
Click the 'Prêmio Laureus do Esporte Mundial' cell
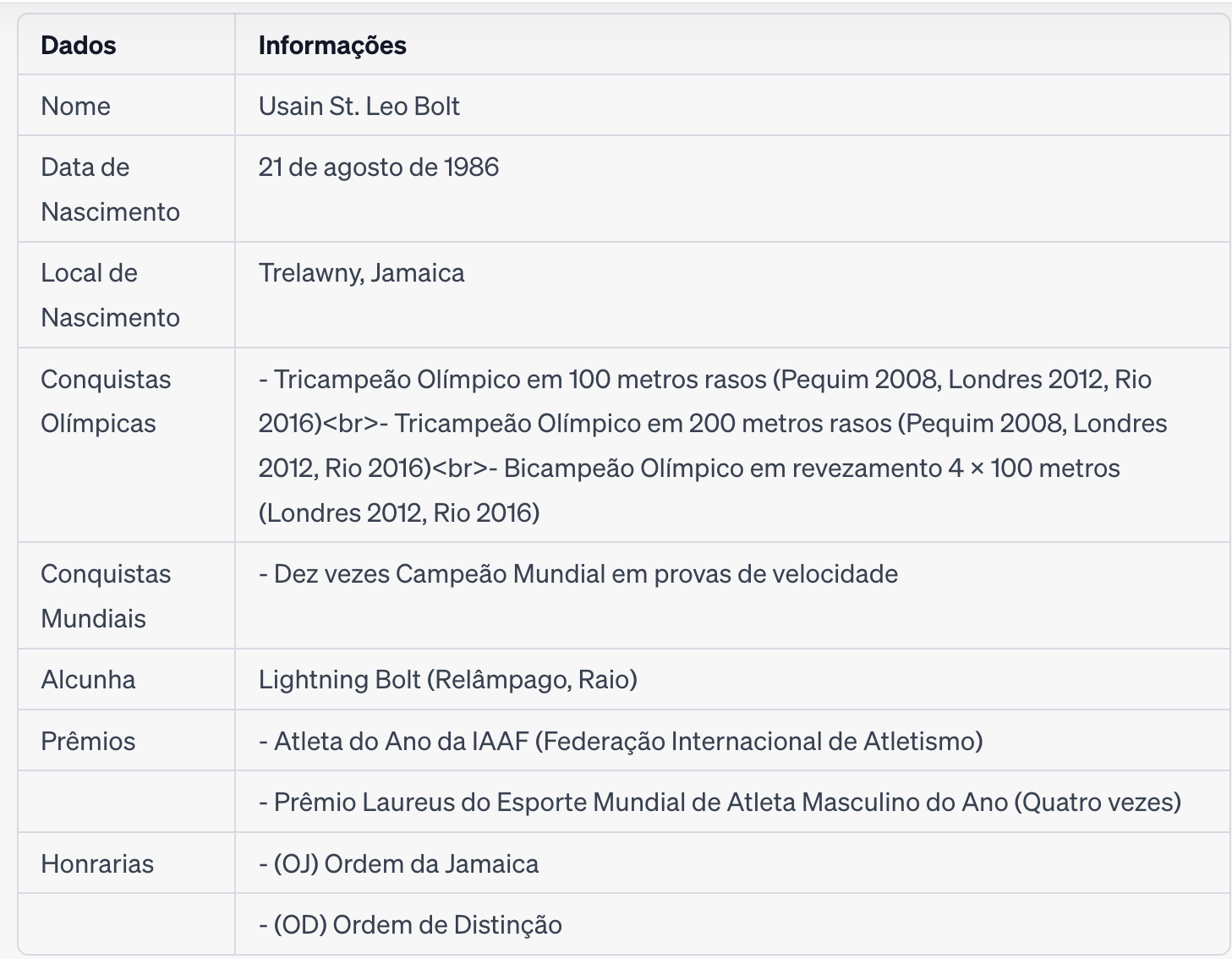720,803
